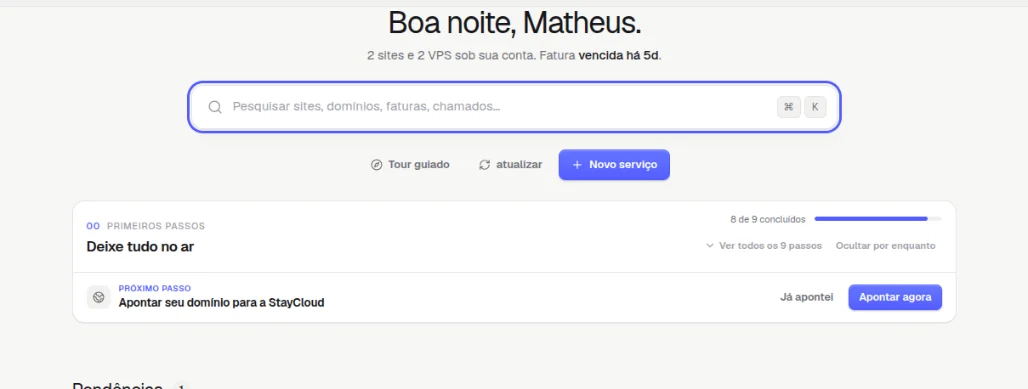The width and height of the screenshot is (1028, 389).
Task: Click the K shortcut key badge
Action: [x=816, y=107]
